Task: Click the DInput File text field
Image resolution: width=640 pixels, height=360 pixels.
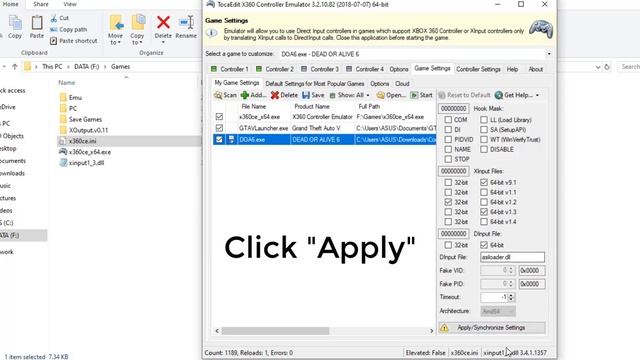Action: (x=512, y=257)
